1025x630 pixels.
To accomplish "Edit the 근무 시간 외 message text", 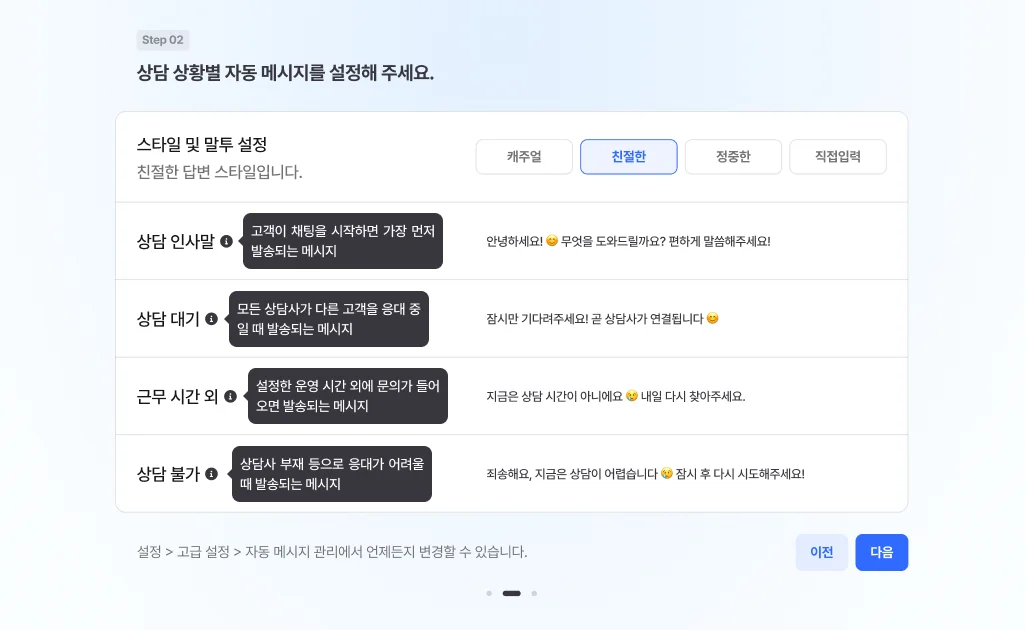I will click(620, 396).
